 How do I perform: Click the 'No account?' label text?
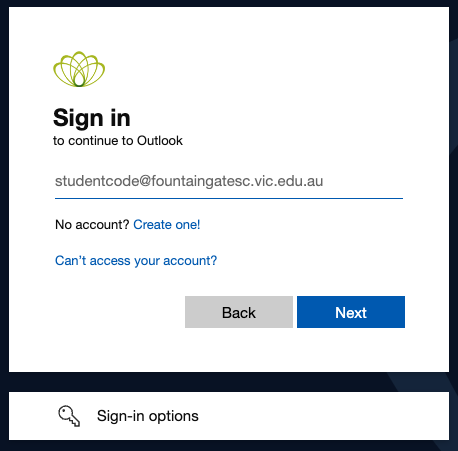tap(92, 225)
